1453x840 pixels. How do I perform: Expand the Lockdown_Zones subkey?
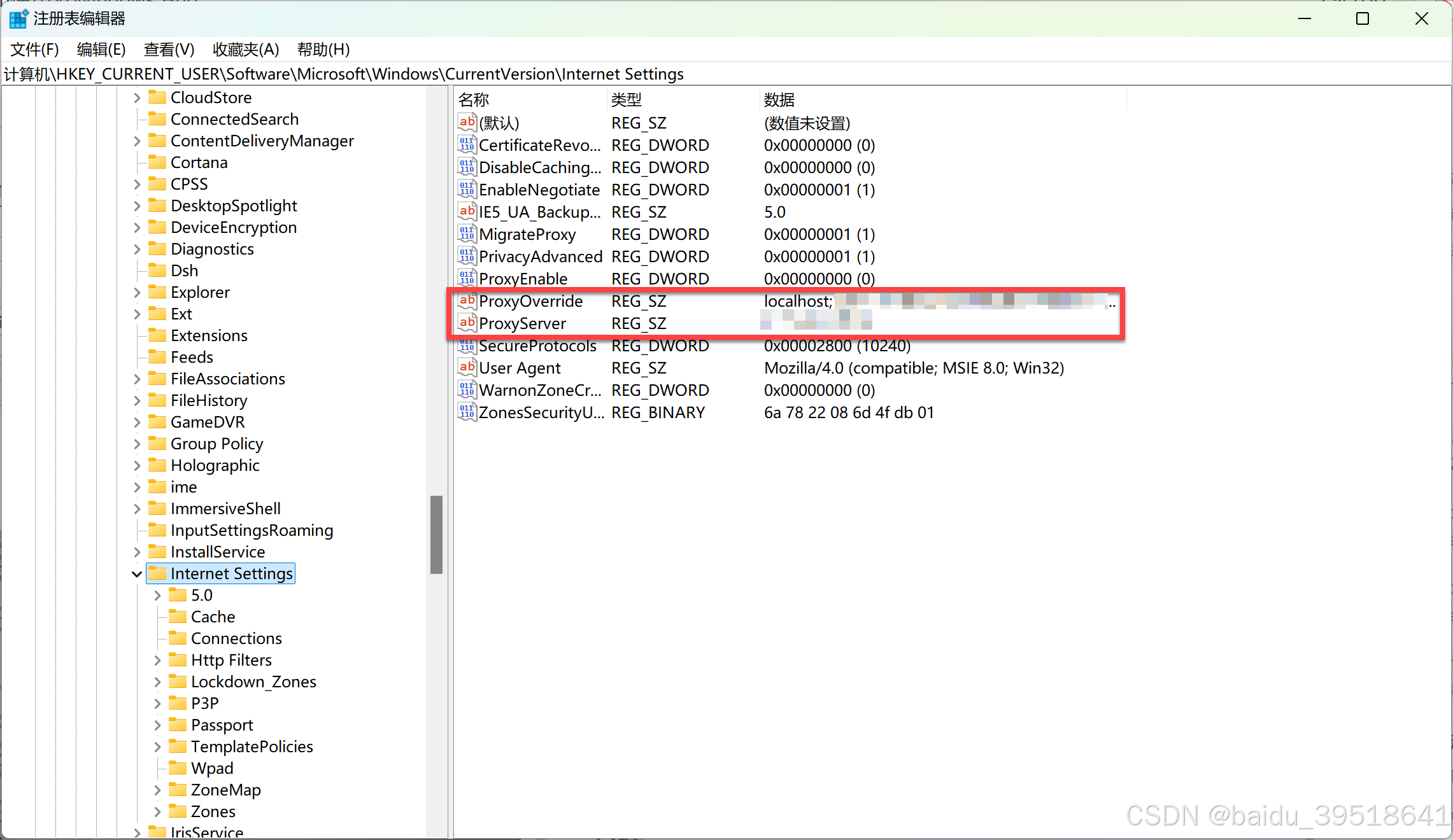157,682
